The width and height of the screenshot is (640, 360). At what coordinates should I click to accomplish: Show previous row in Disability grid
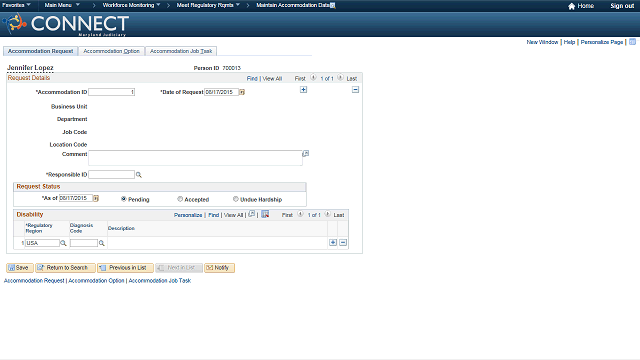click(x=300, y=214)
